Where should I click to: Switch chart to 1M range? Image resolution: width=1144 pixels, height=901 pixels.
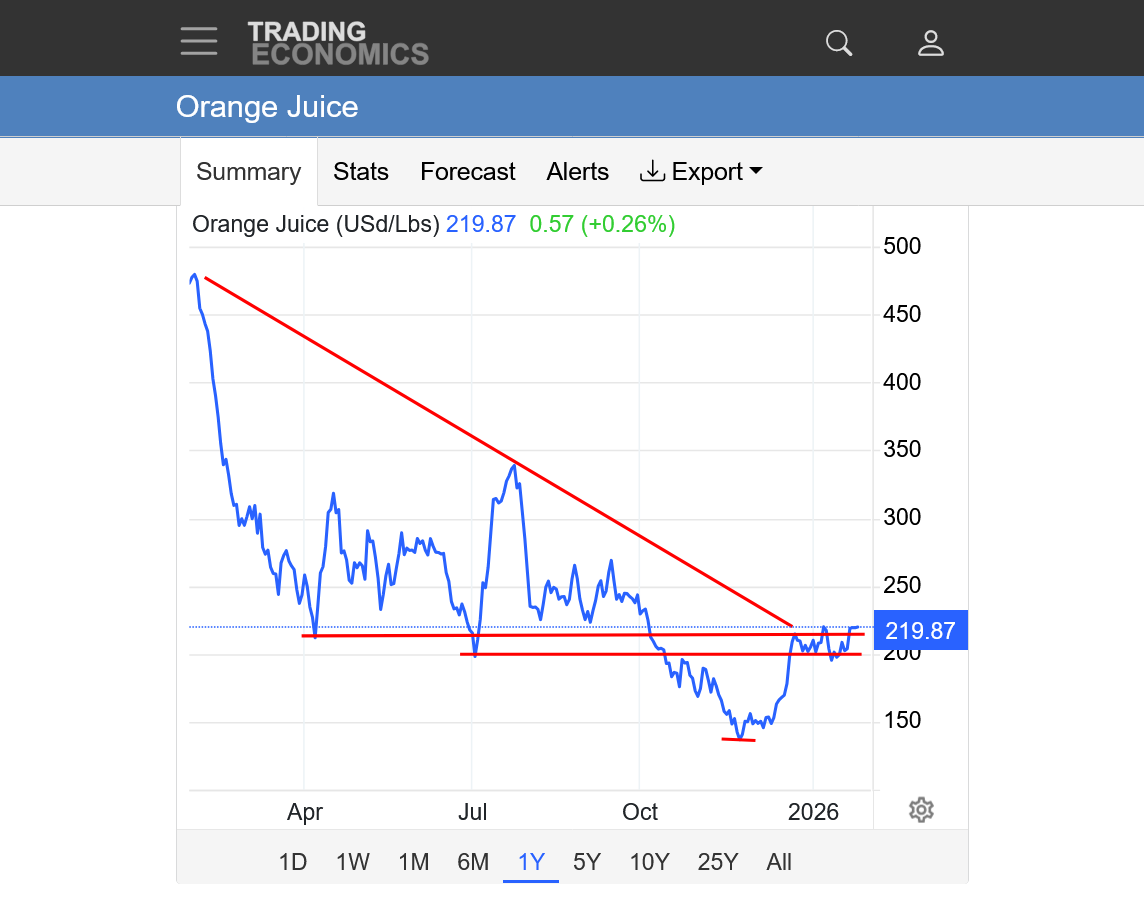pos(413,862)
